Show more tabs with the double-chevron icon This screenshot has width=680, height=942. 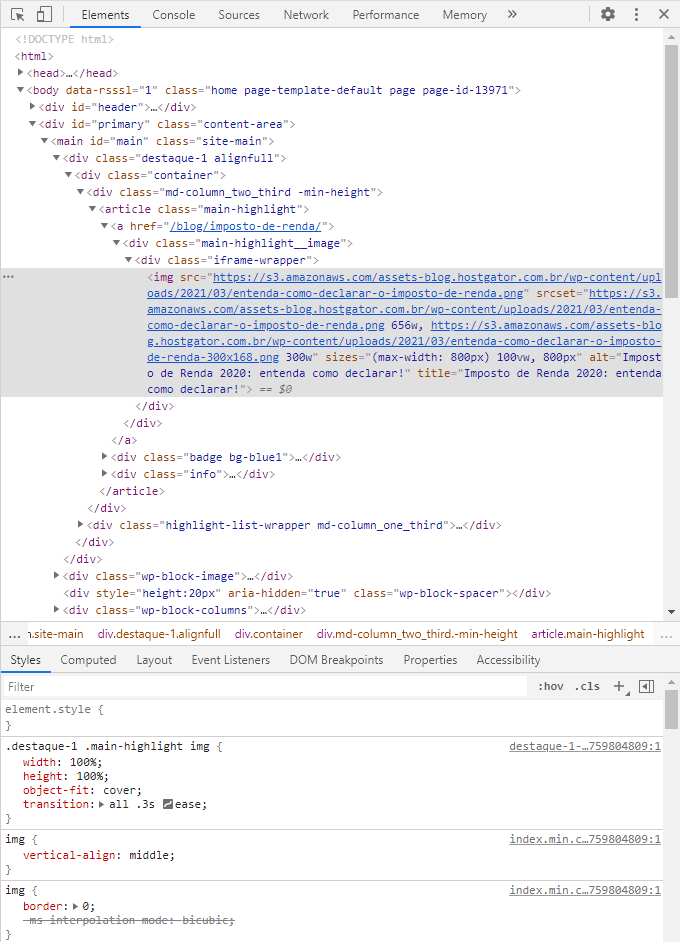(512, 15)
